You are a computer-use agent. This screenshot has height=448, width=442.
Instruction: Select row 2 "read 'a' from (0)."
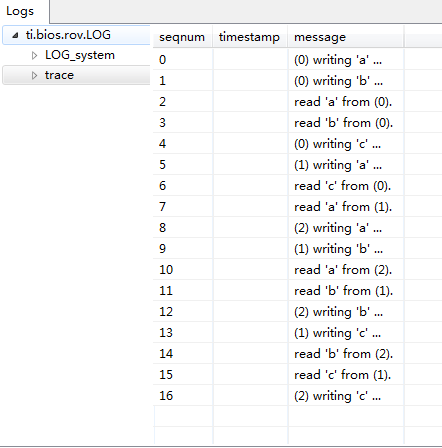pos(298,102)
